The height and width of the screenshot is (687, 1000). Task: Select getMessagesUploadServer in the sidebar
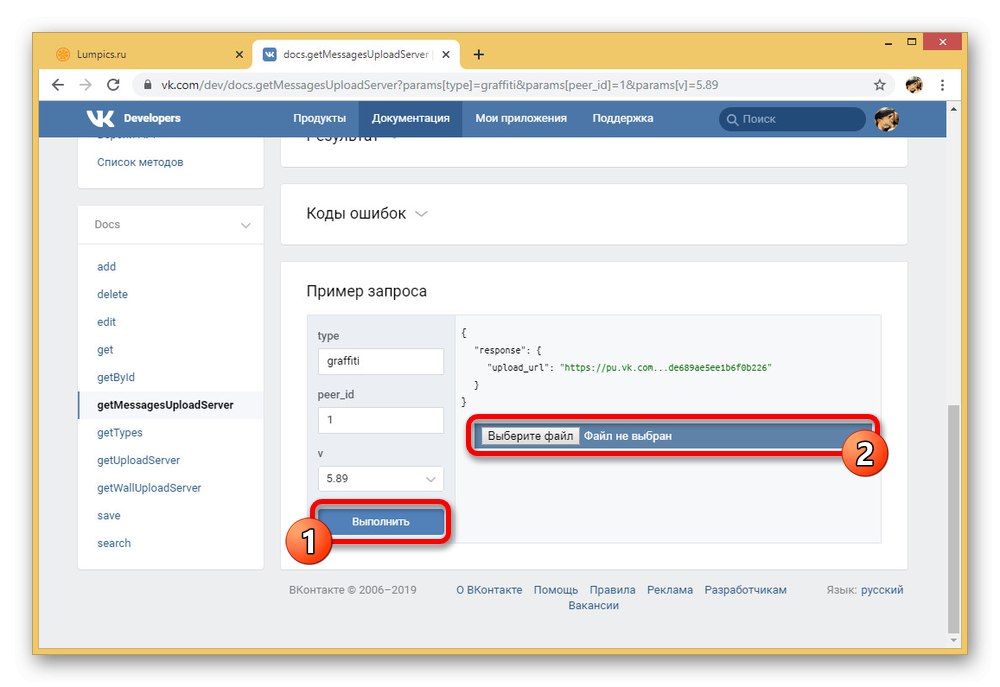(x=165, y=405)
